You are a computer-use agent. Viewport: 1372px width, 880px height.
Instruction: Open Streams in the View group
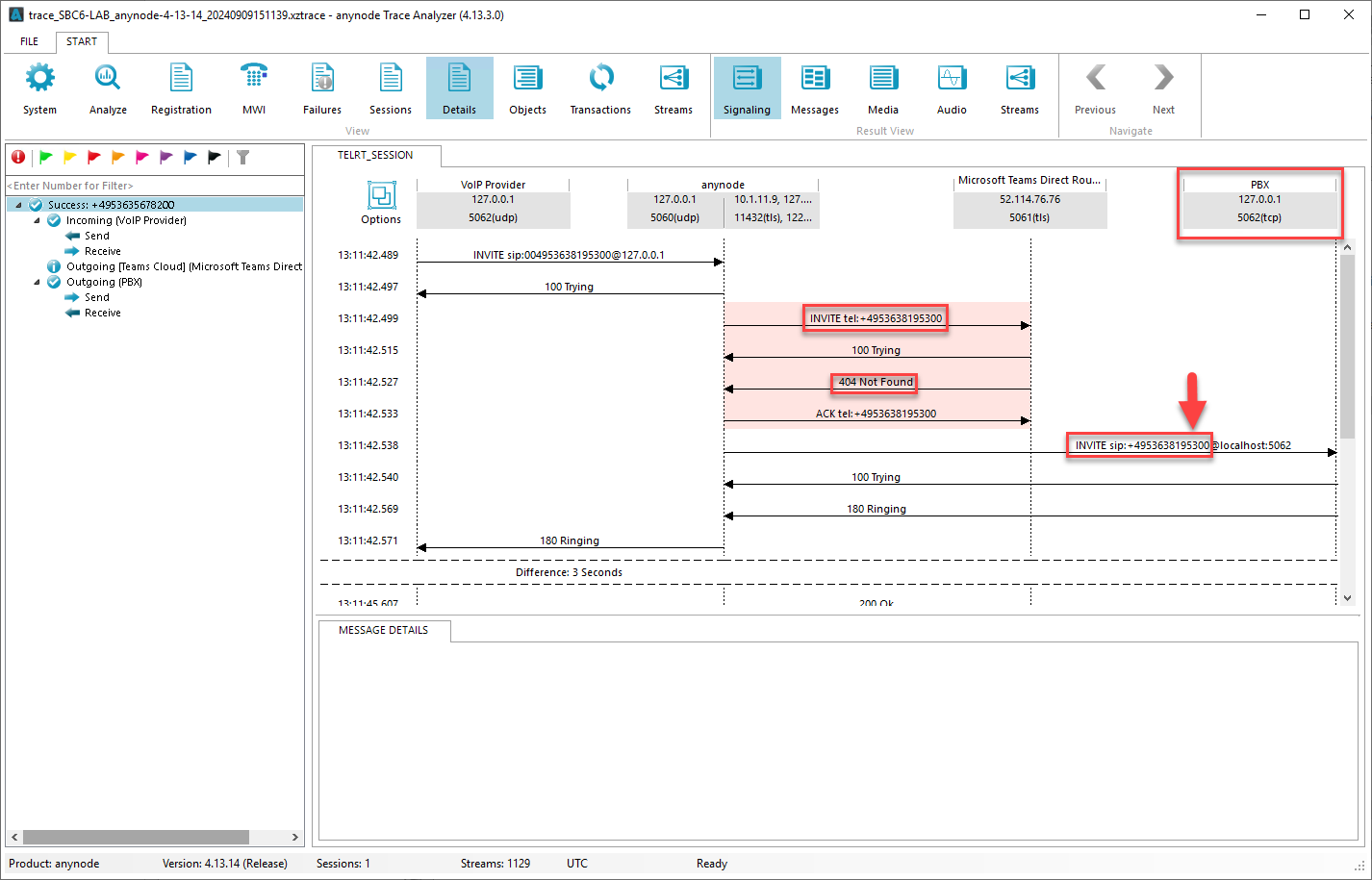(x=673, y=88)
